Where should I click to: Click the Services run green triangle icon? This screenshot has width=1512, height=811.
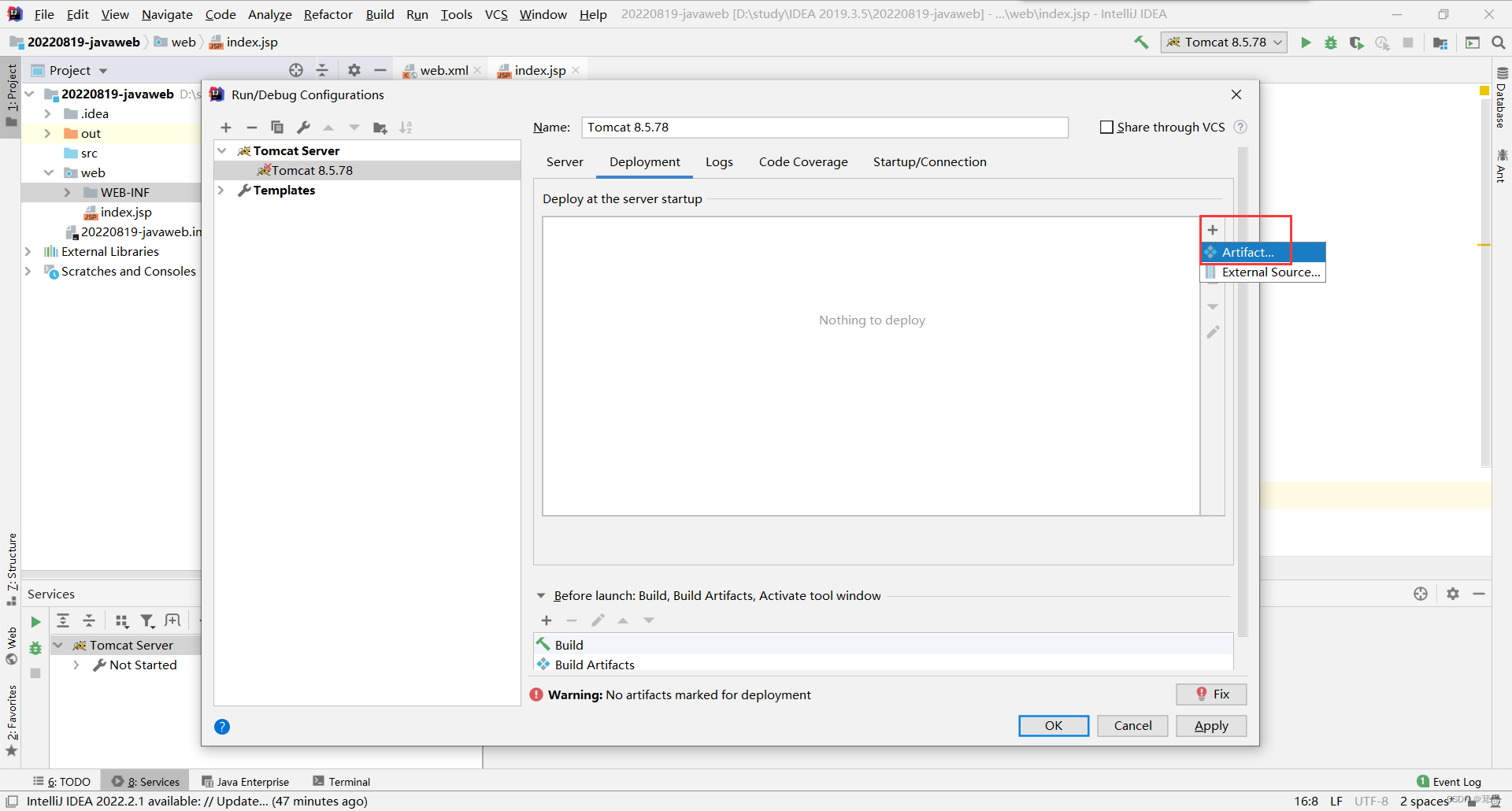pos(35,622)
